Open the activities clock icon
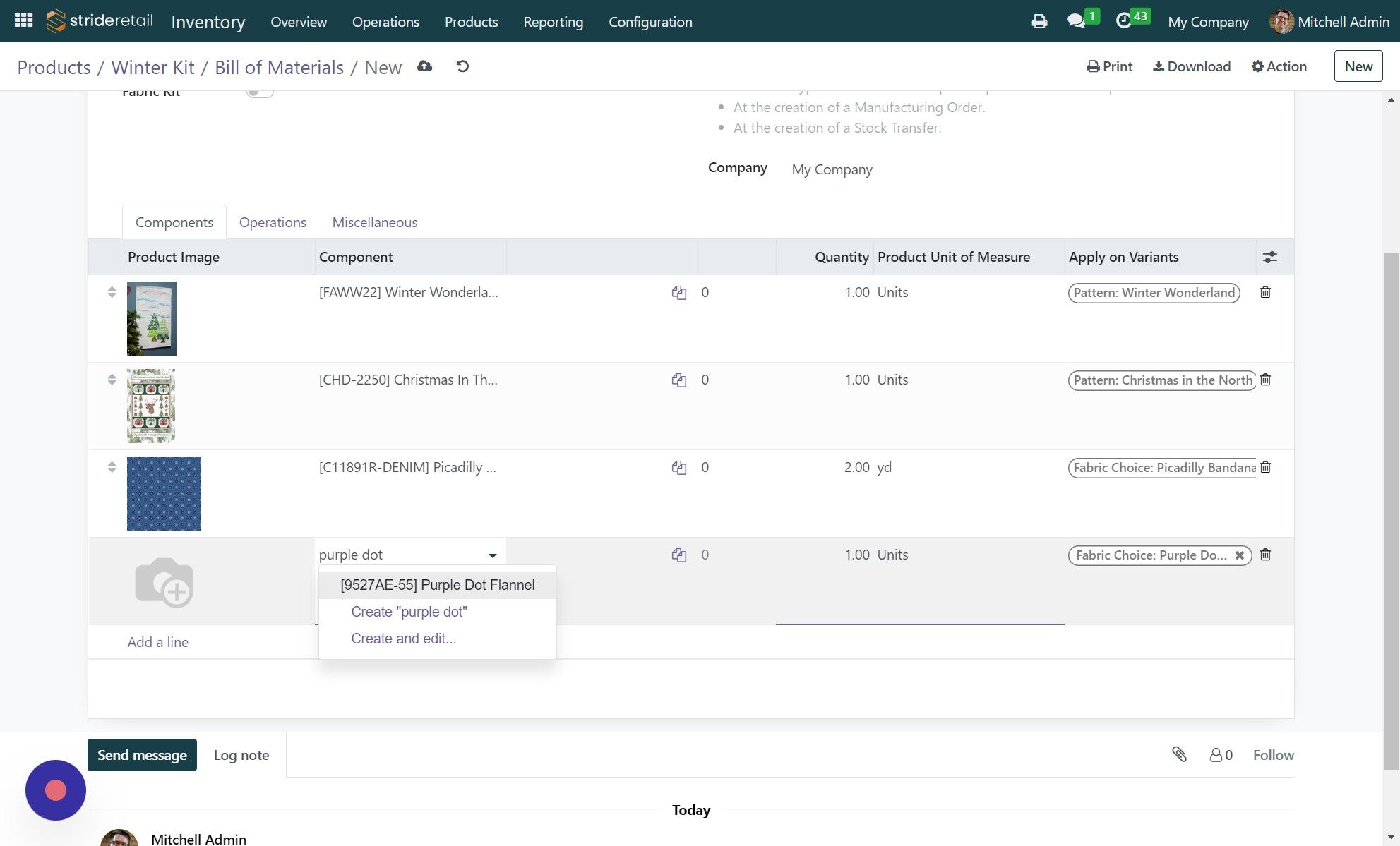1400x846 pixels. coord(1124,21)
